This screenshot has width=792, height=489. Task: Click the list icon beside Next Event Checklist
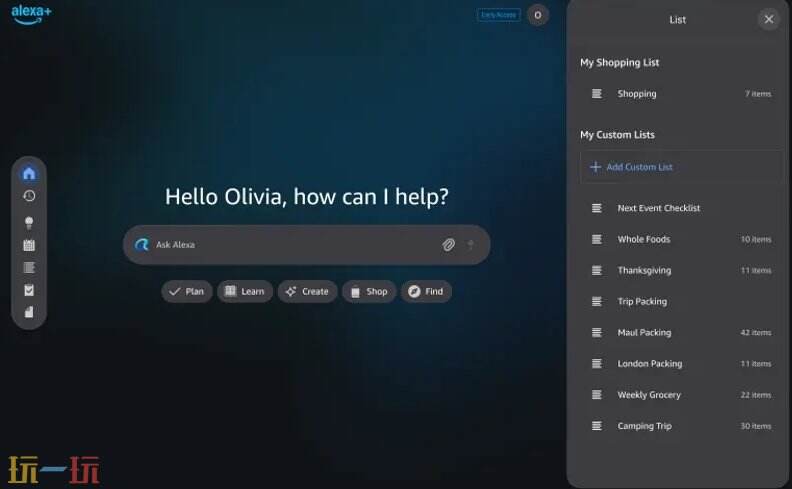(597, 208)
